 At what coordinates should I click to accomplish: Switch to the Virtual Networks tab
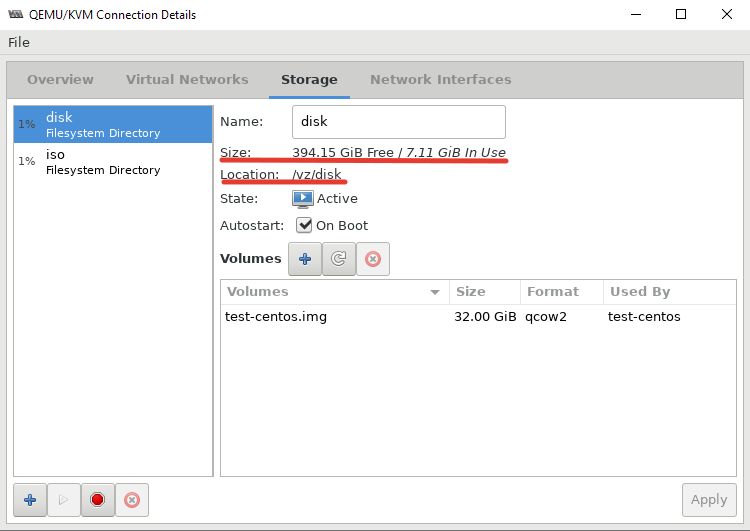[187, 79]
